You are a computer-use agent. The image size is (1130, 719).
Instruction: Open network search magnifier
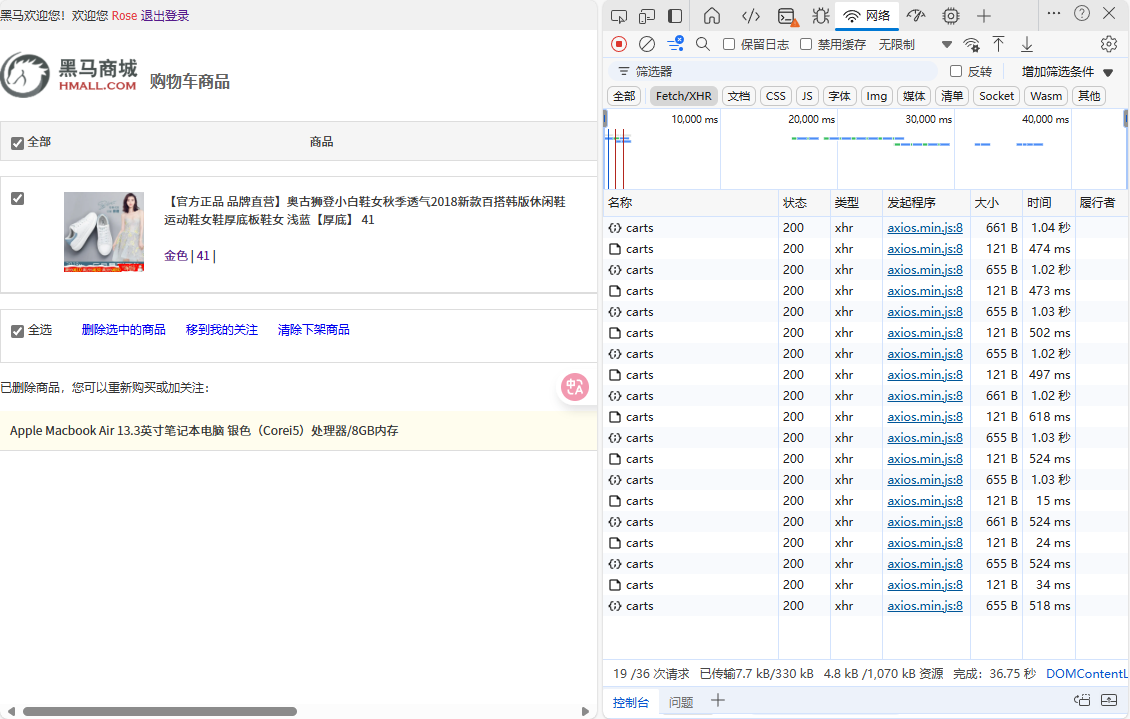click(703, 44)
